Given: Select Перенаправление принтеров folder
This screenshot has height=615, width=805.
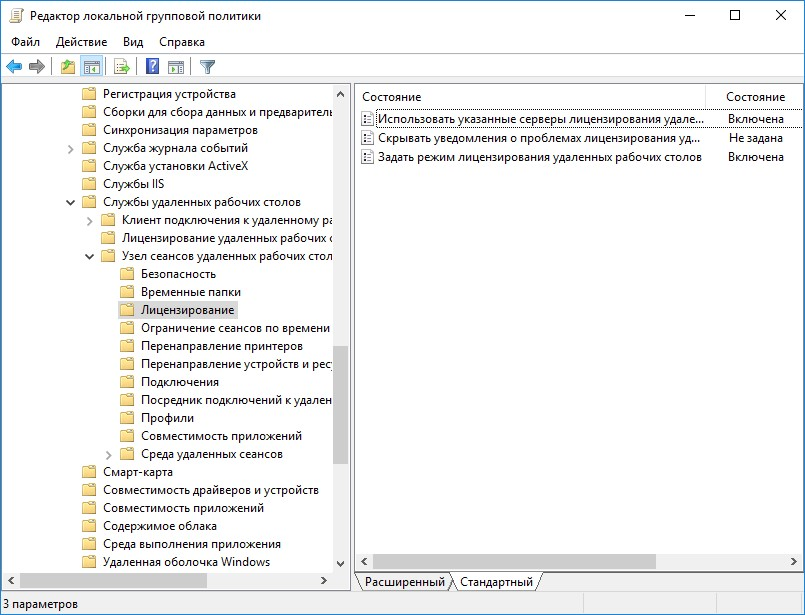Looking at the screenshot, I should click(x=222, y=346).
